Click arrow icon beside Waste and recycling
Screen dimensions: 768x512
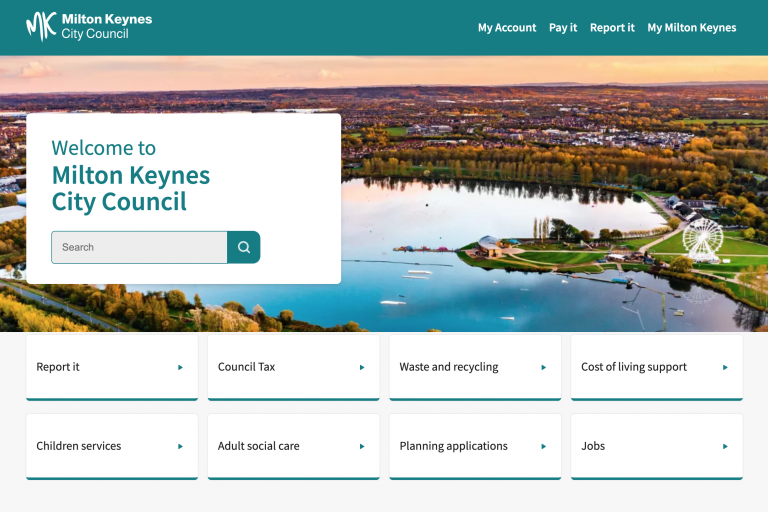click(x=544, y=367)
